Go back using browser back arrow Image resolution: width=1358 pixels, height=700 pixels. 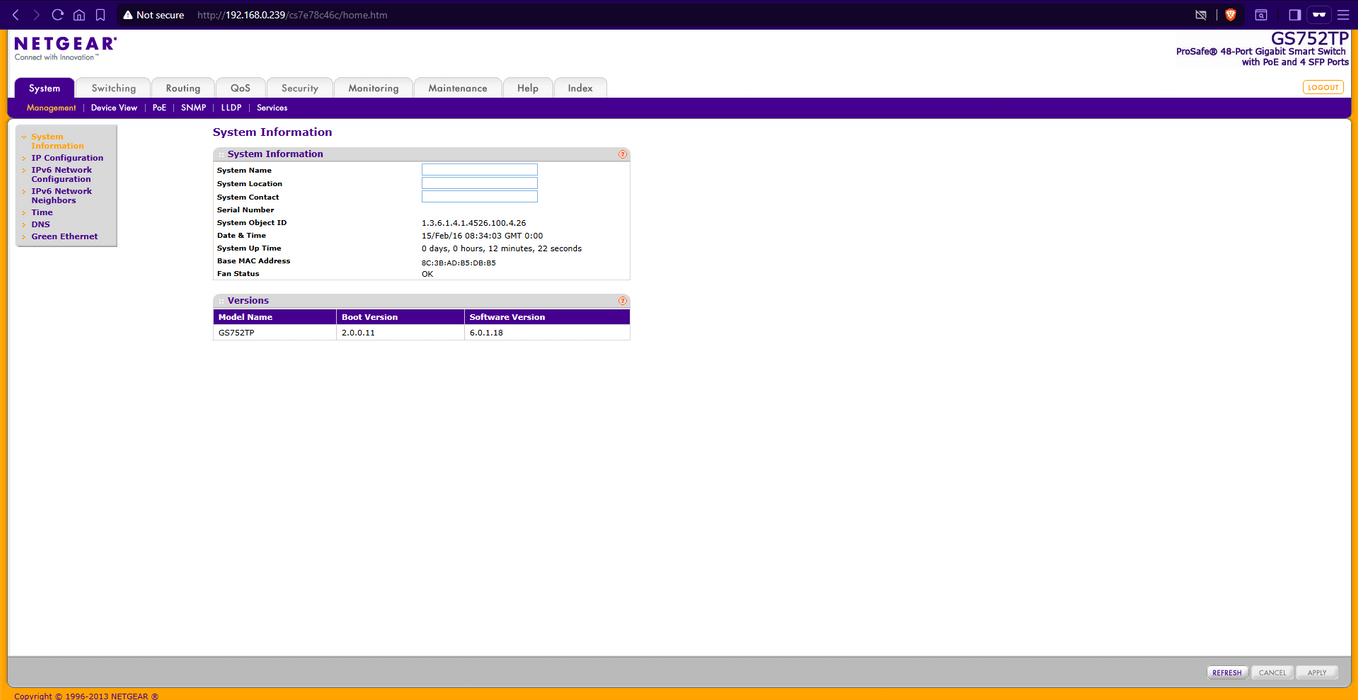(x=15, y=15)
